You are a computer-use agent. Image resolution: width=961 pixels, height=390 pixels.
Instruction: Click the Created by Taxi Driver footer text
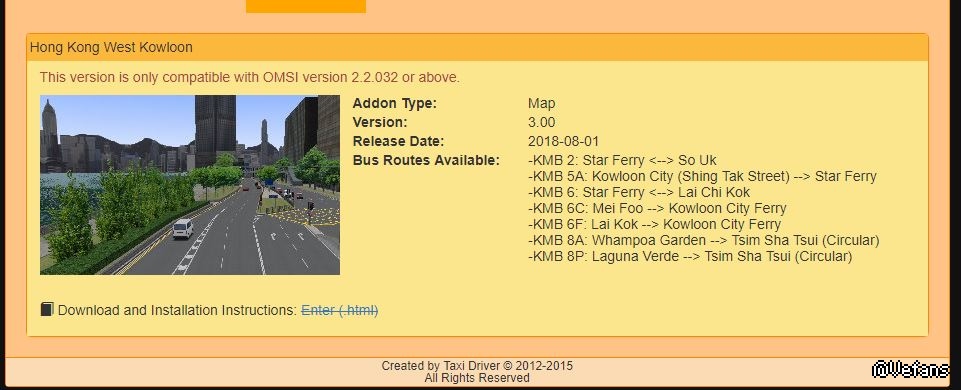pos(477,366)
